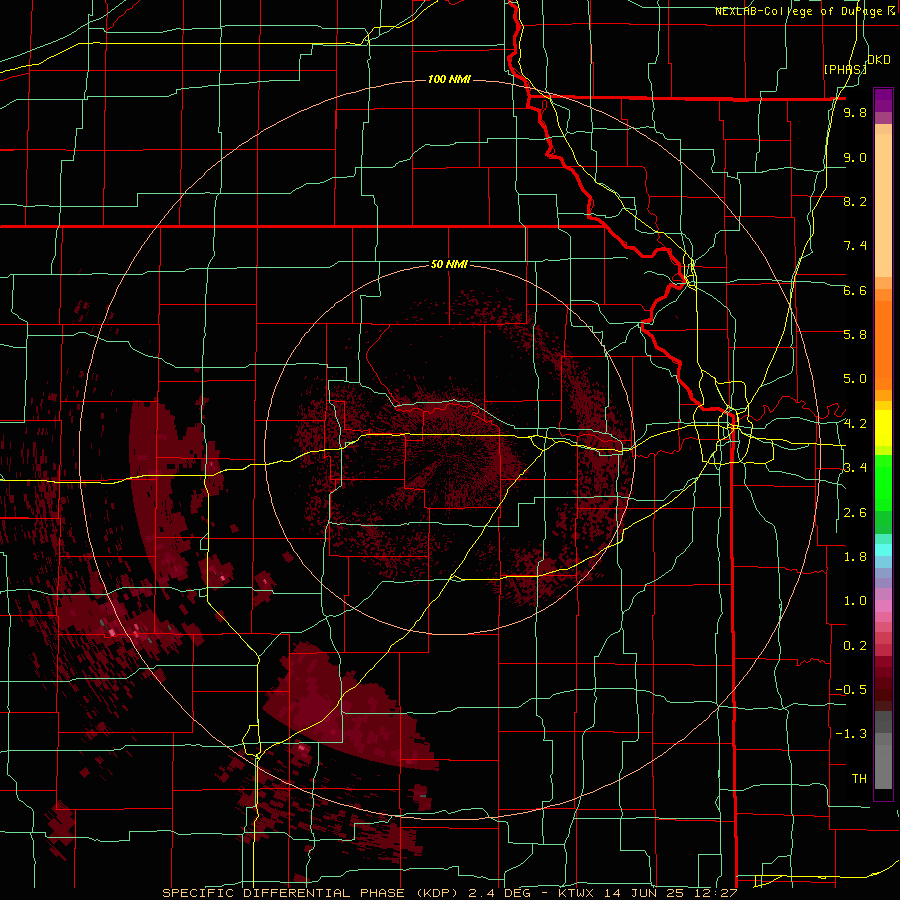Click the TH label on the scale
Viewport: 900px width, 900px height.
pos(859,779)
